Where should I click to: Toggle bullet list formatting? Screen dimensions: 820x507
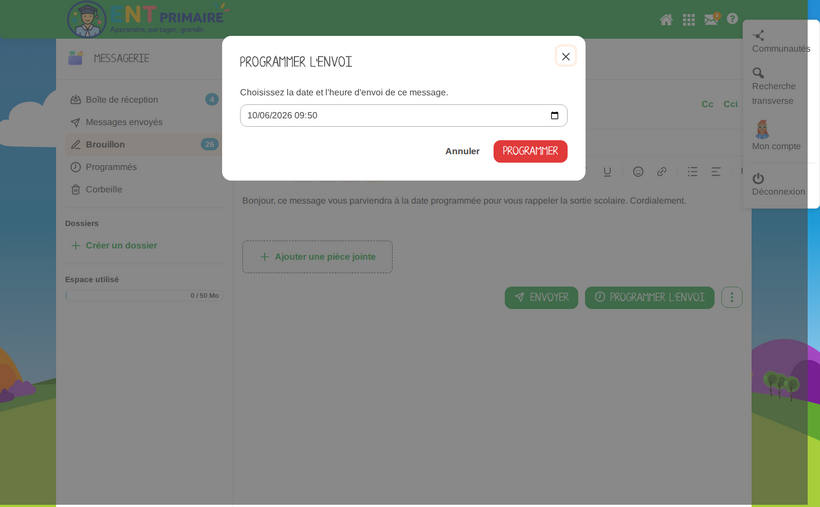coord(692,172)
